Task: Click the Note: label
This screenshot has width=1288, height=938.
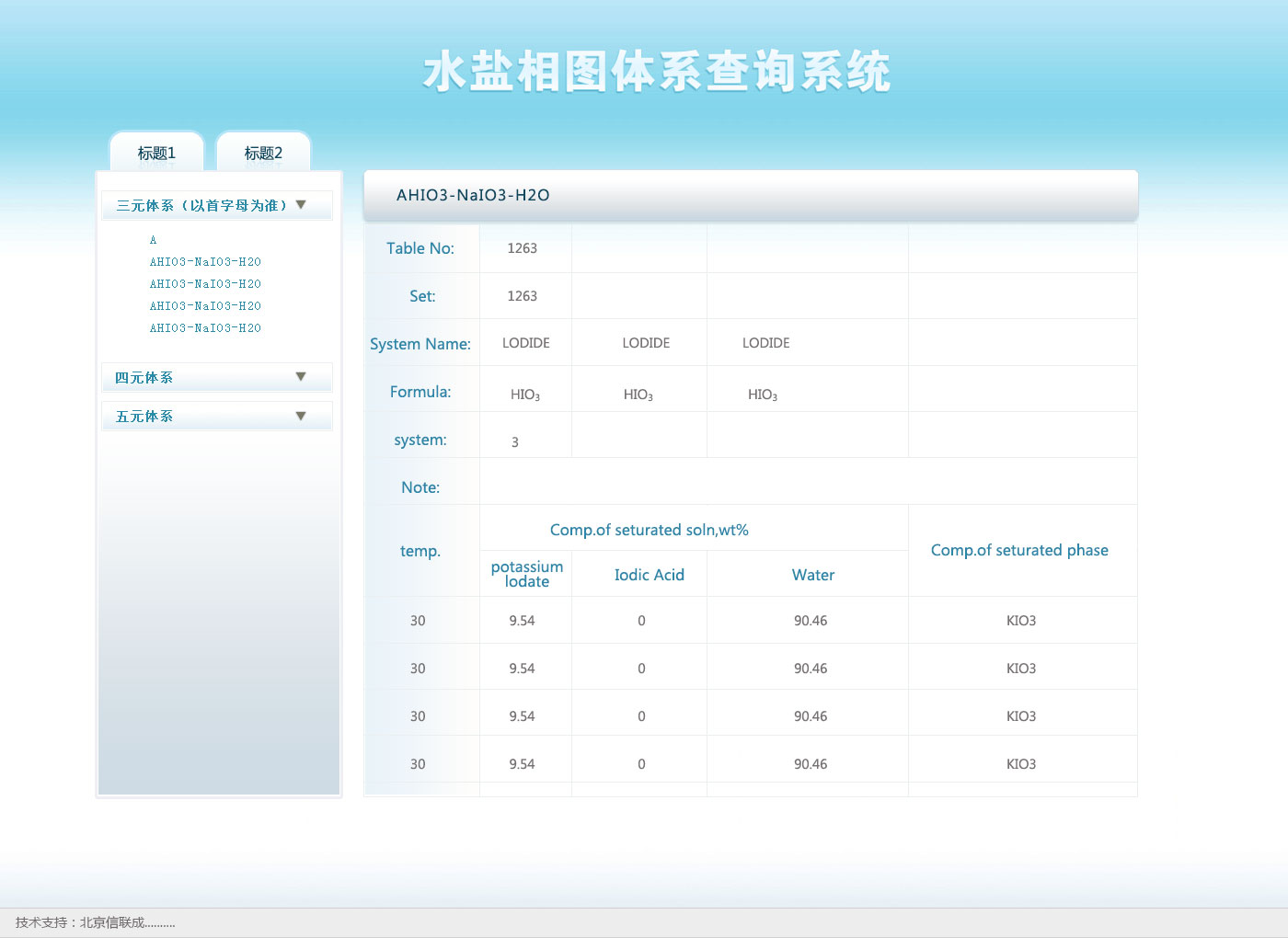Action: [420, 487]
